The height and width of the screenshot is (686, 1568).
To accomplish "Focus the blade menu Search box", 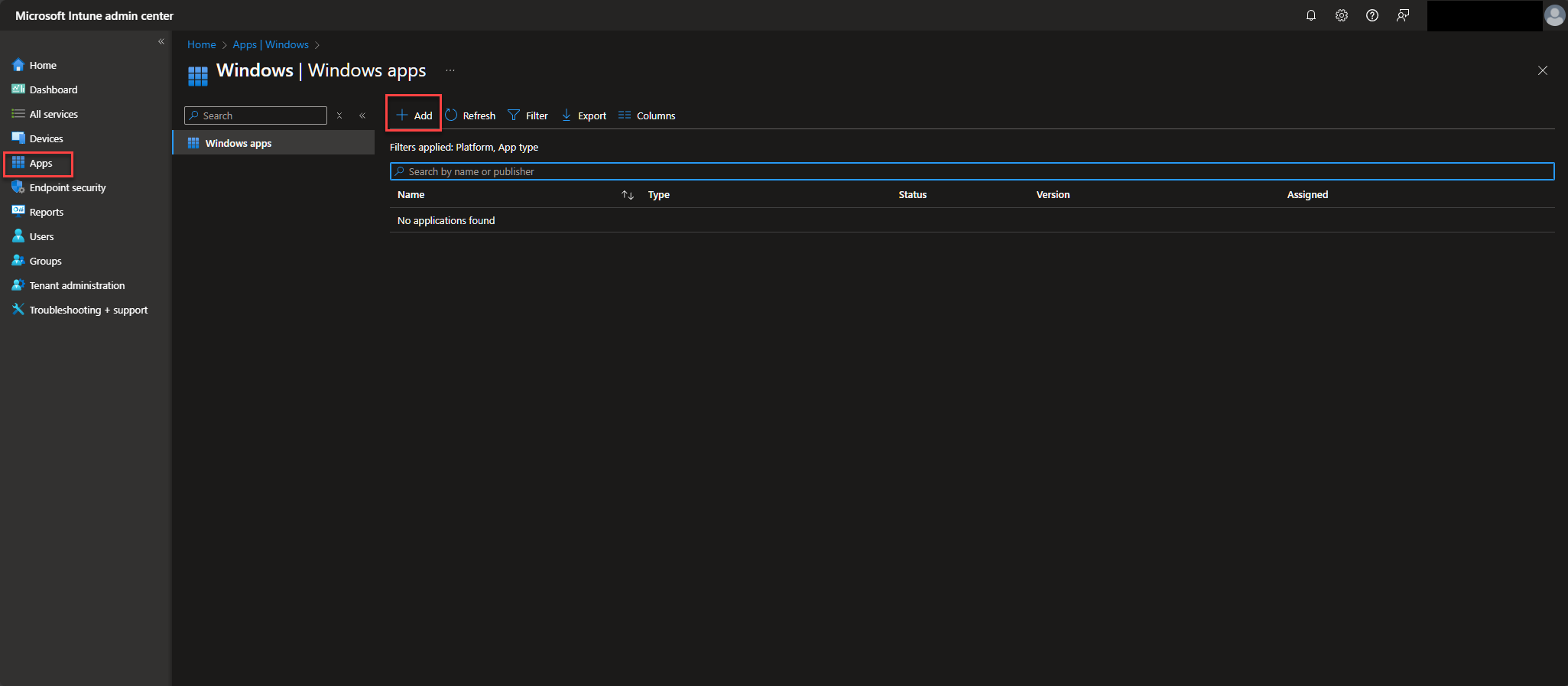I will (x=255, y=115).
